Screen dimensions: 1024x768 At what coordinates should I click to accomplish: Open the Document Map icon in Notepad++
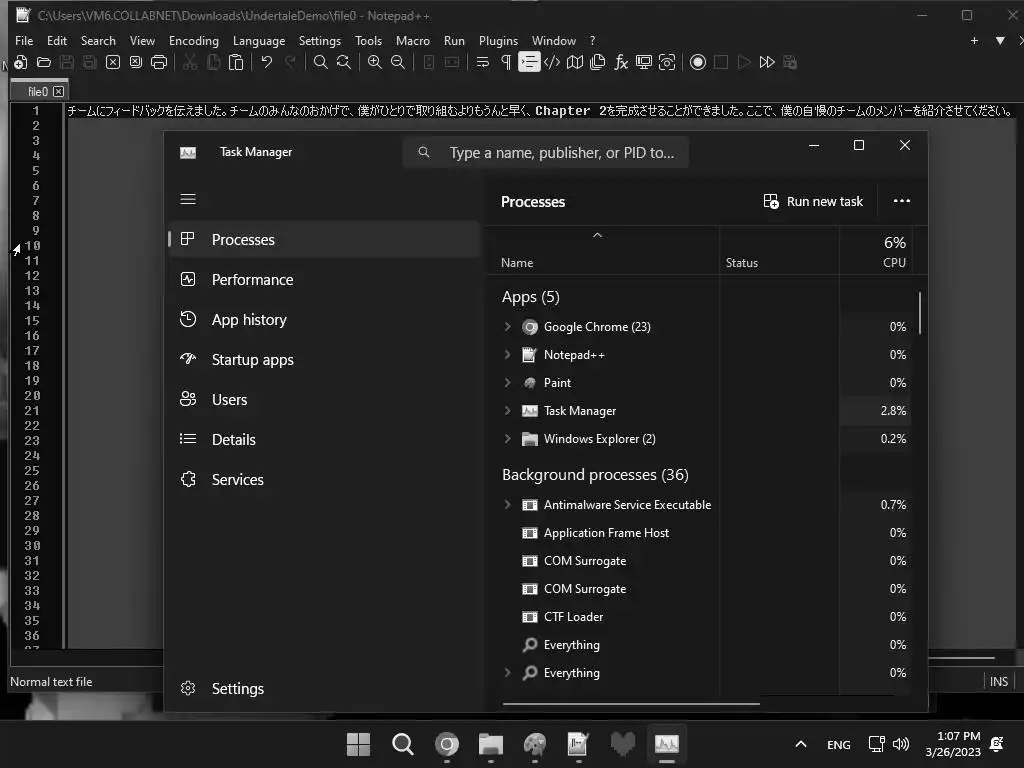point(575,62)
